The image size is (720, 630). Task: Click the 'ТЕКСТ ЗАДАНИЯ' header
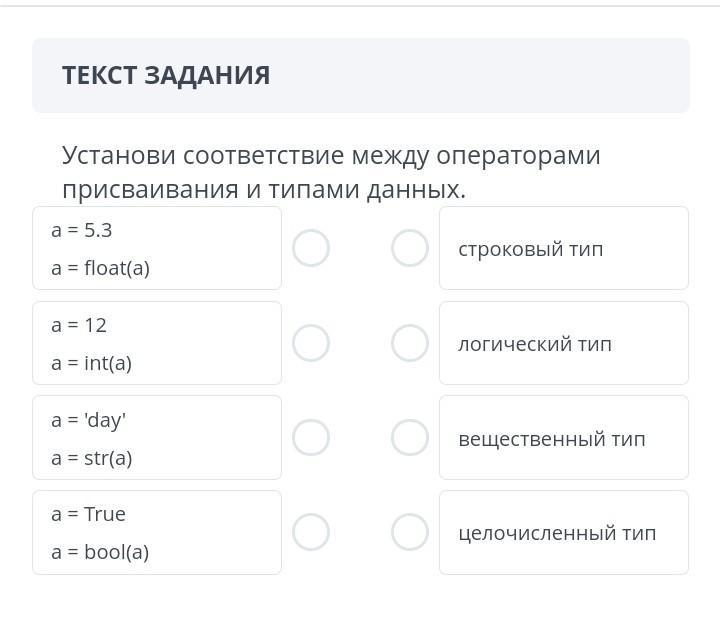(x=166, y=76)
